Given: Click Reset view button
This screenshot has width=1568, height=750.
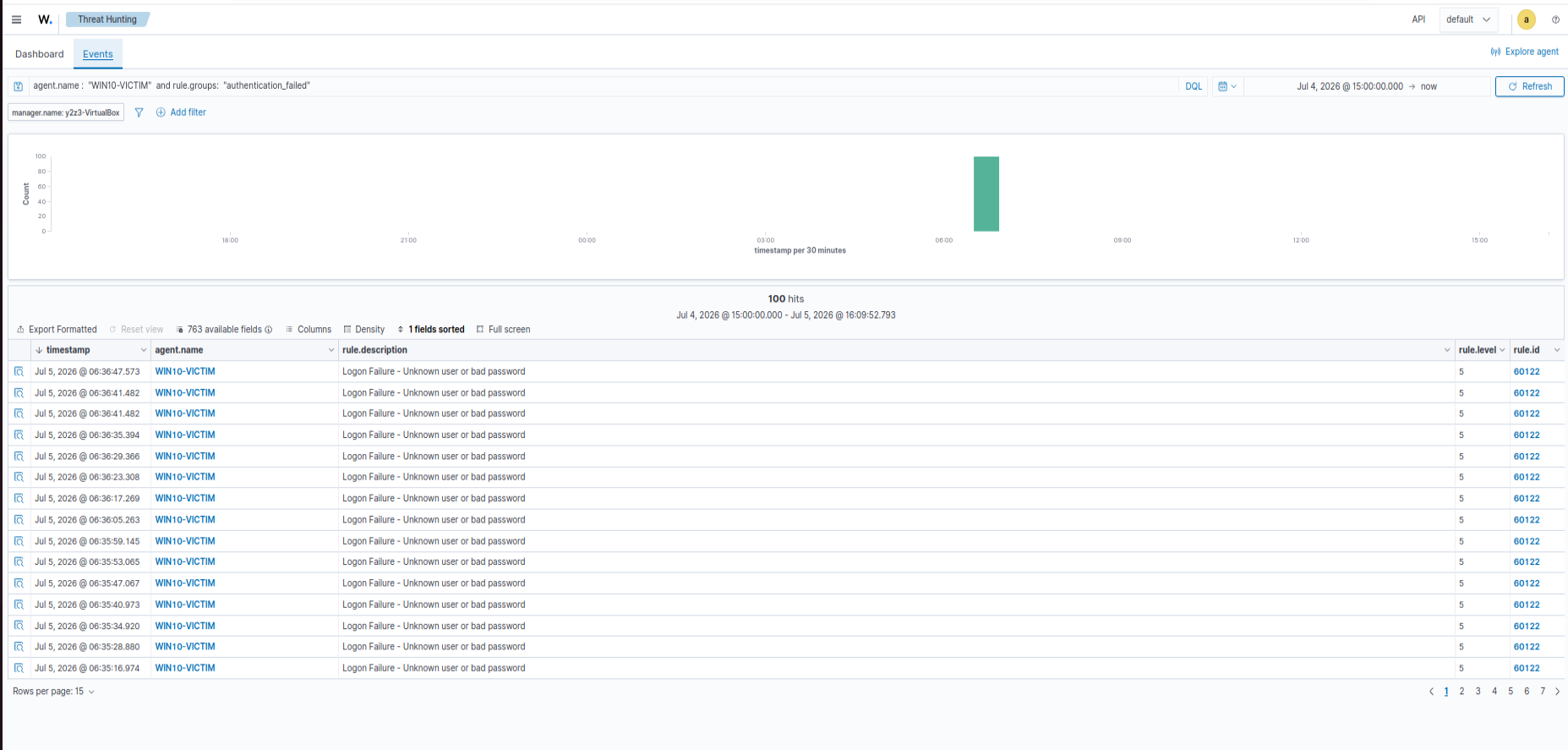Looking at the screenshot, I should point(136,330).
